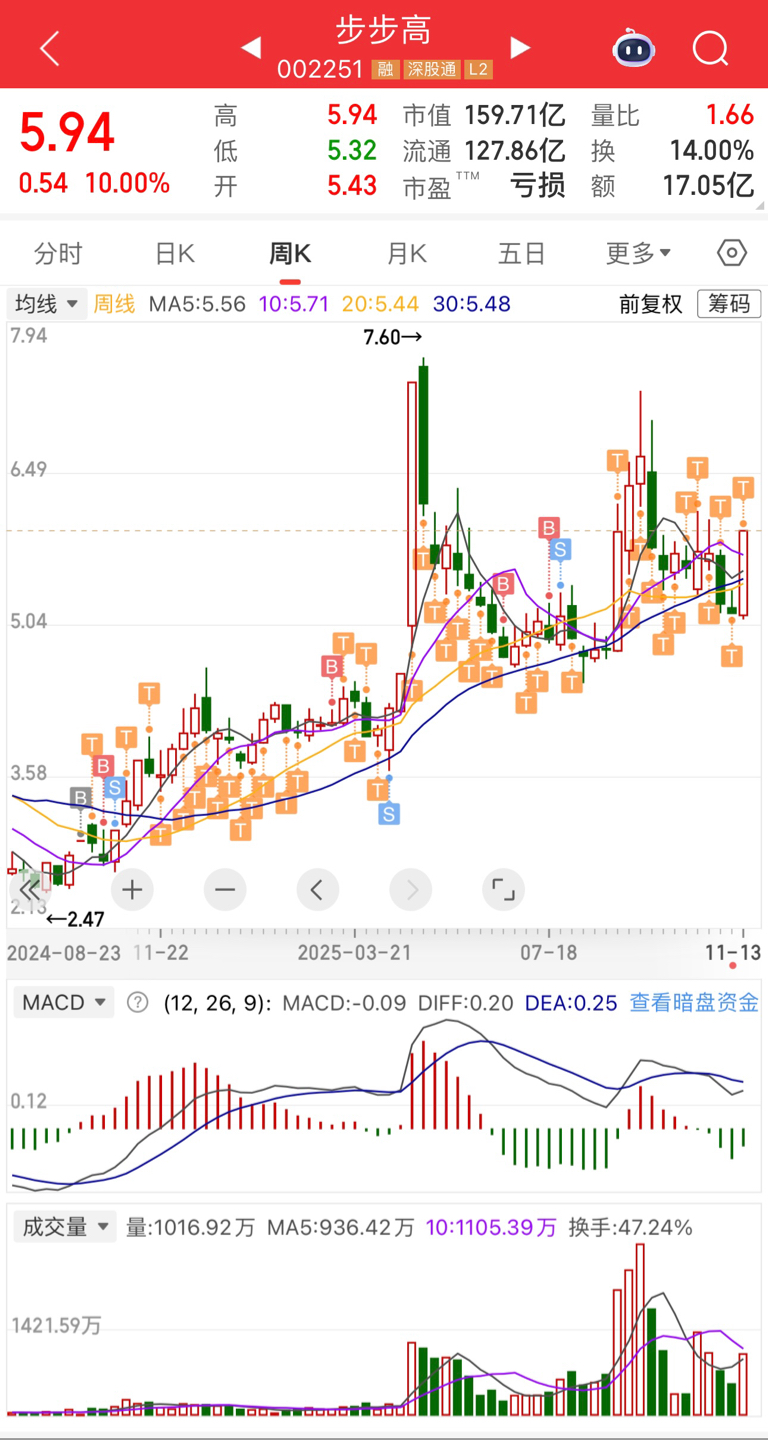Viewport: 768px width, 1440px height.
Task: Tap DEA:0.25 value in MACD
Action: click(571, 1002)
